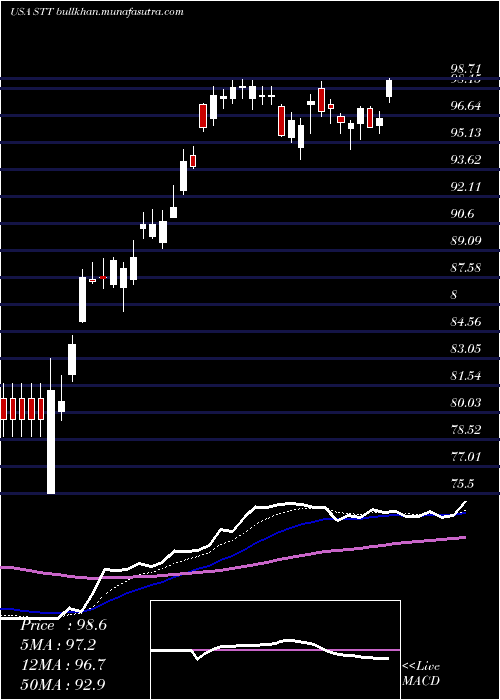Click the tall white candlestick dropping to 75.5

point(51,442)
